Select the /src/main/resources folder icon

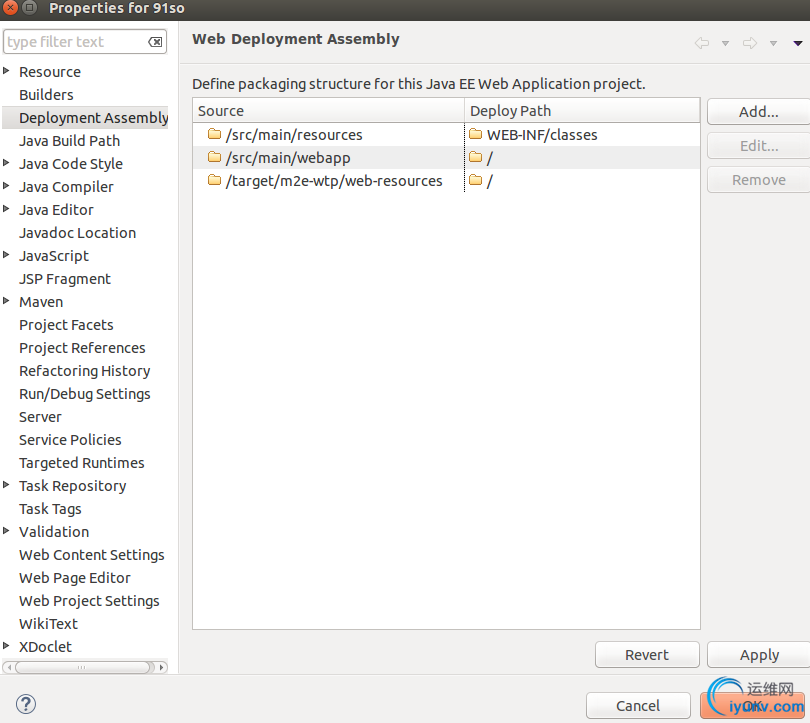(x=214, y=134)
